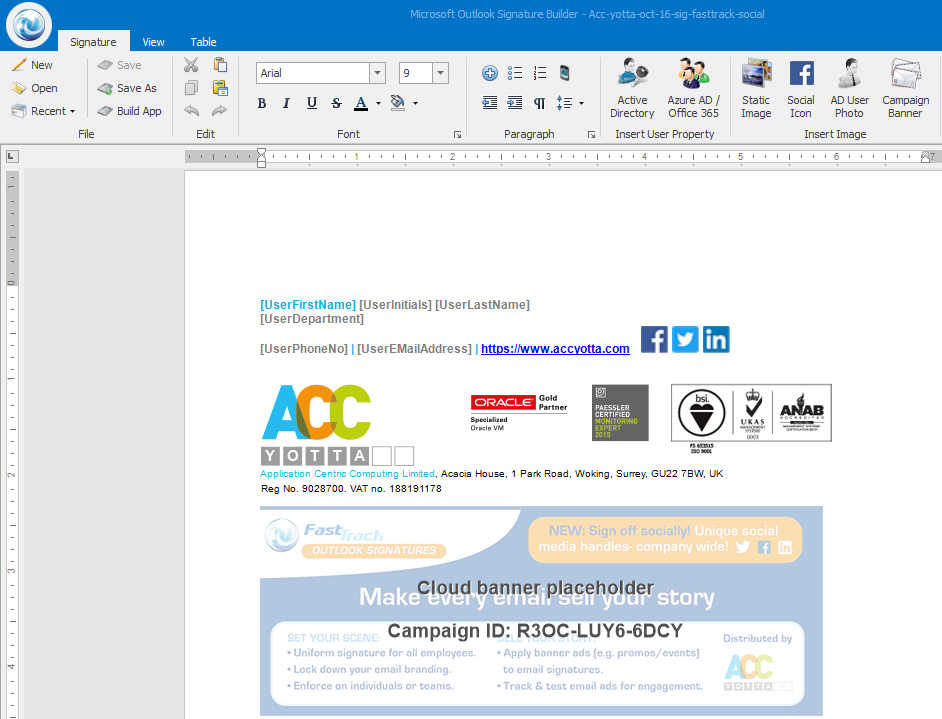Toggle italic formatting
This screenshot has width=942, height=719.
[x=287, y=103]
